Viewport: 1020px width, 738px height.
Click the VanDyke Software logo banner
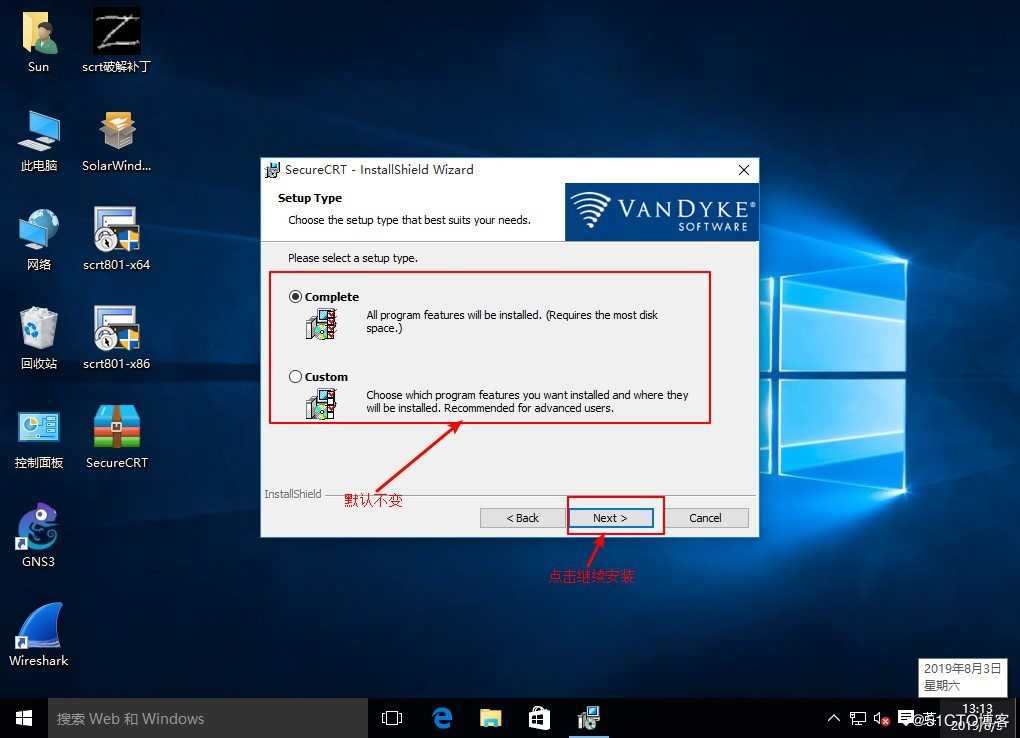pyautogui.click(x=662, y=212)
